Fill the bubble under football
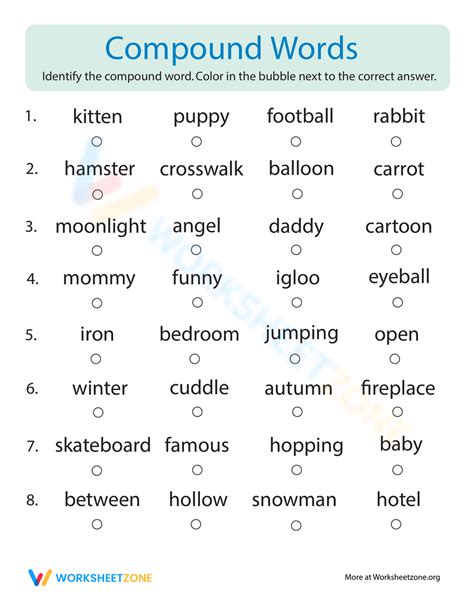 point(296,141)
